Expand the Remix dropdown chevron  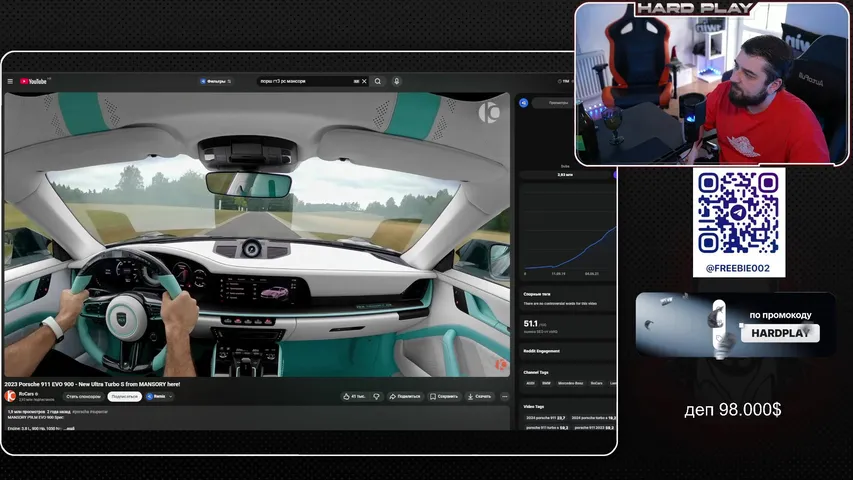[171, 396]
